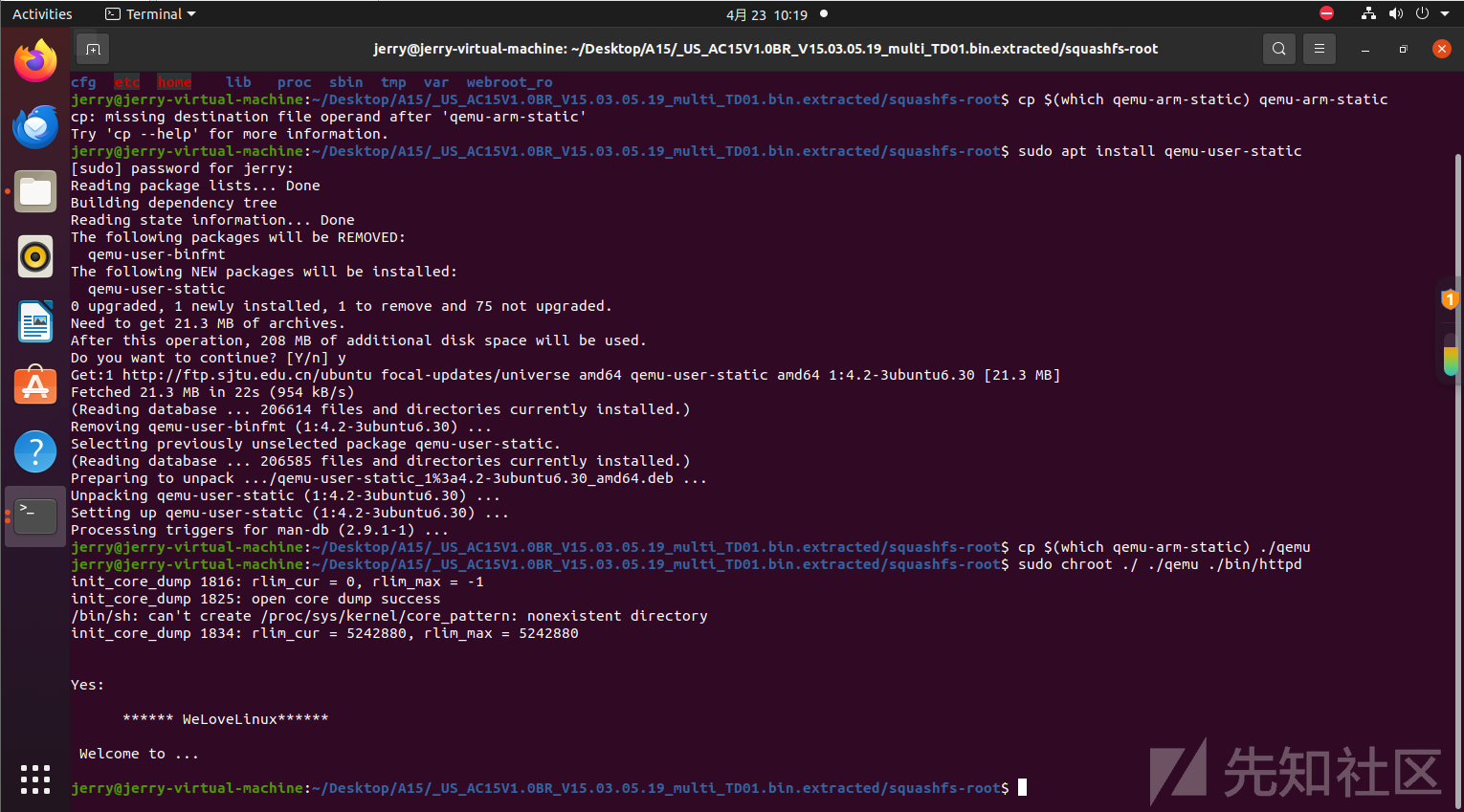The image size is (1464, 812).
Task: Launch Thunderbird mail from the dock
Action: (35, 126)
